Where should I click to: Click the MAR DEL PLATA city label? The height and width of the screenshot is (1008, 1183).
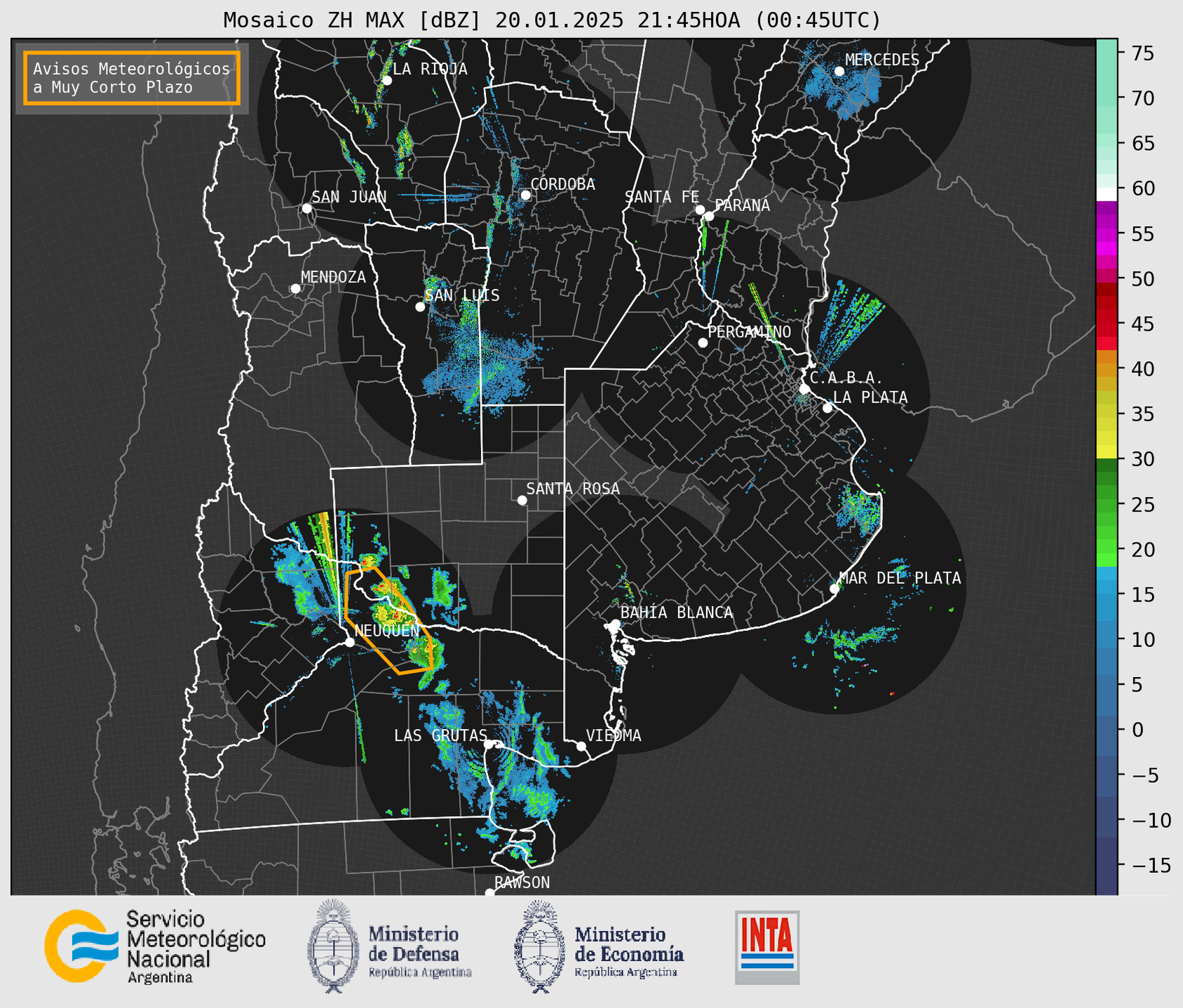(x=900, y=578)
